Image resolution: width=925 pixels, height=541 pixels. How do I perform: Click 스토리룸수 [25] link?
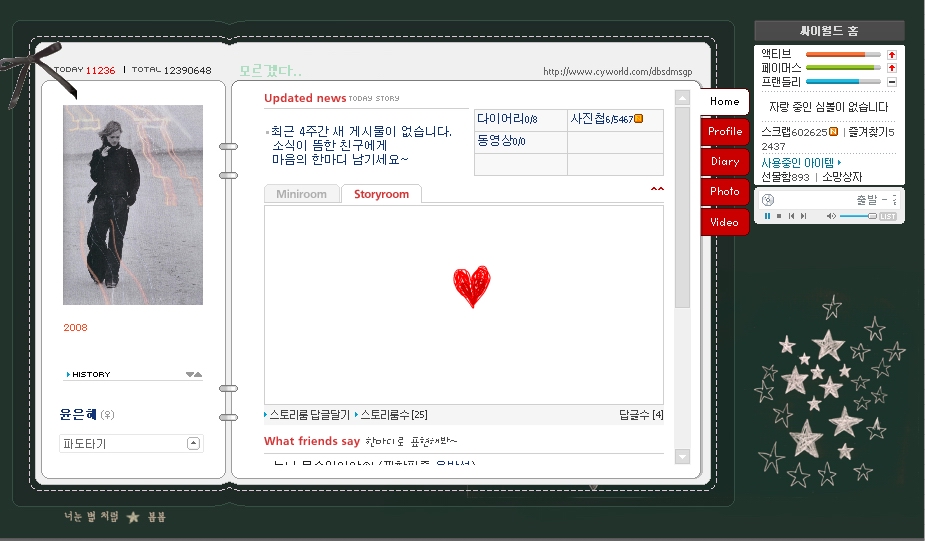pos(393,415)
